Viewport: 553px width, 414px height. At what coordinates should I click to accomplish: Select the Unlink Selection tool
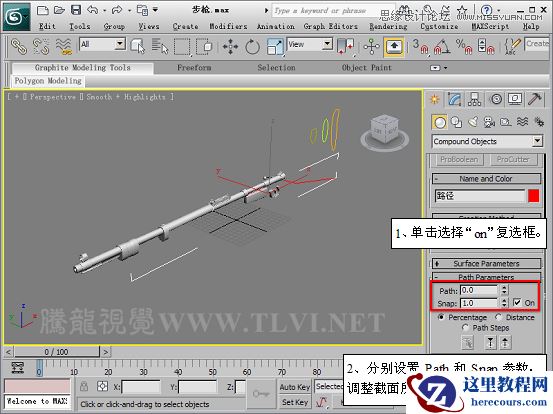click(41, 46)
